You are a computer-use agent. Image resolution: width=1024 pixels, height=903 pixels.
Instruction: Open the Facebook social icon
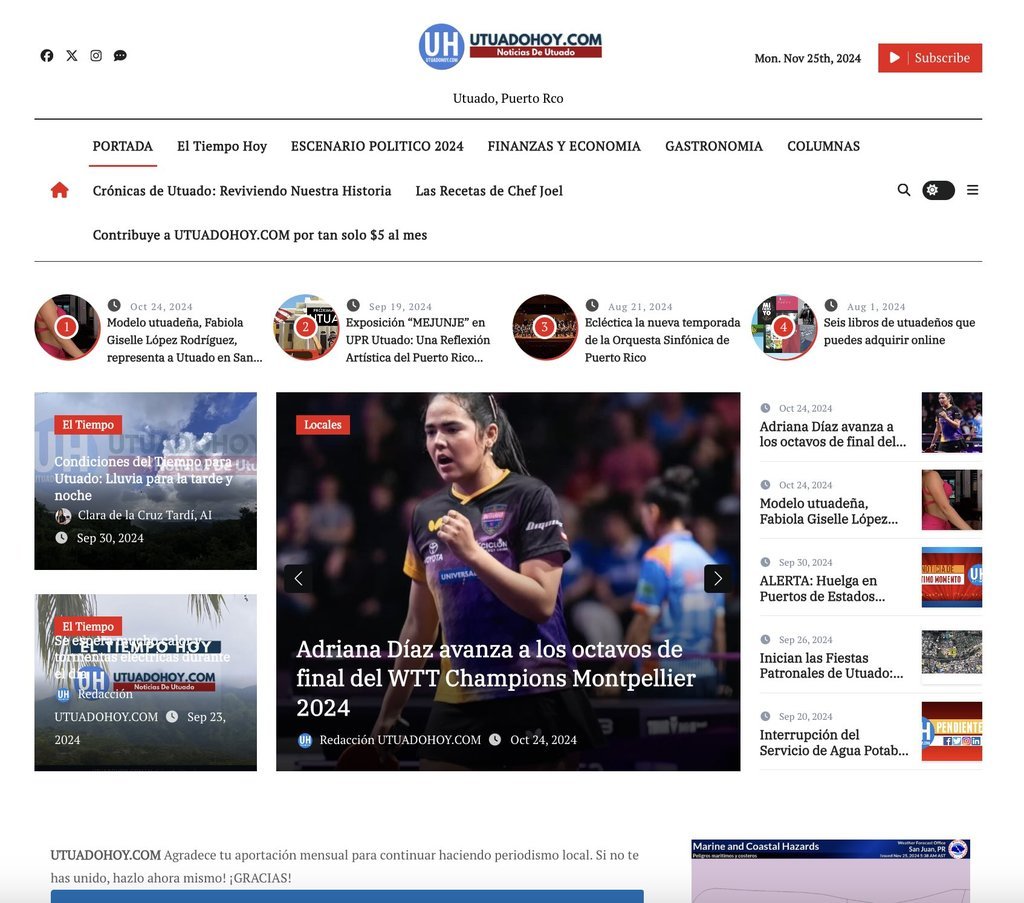tap(47, 56)
